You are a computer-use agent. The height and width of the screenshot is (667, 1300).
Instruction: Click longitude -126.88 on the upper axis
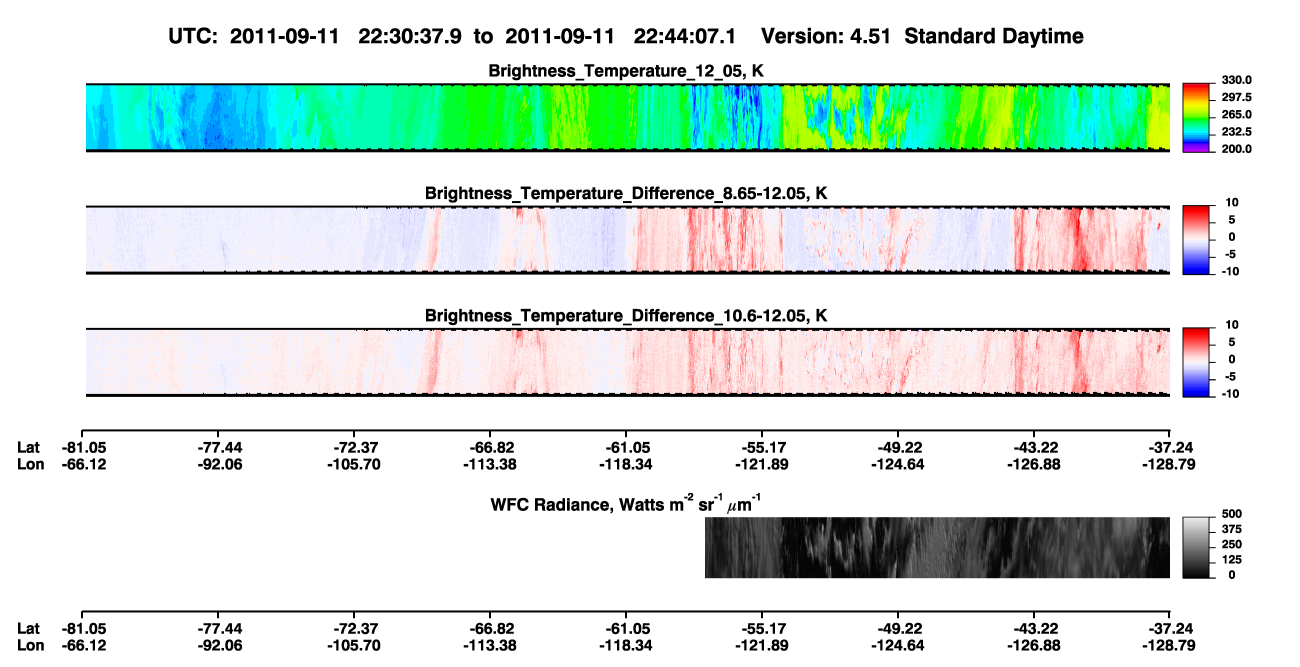(x=1035, y=463)
